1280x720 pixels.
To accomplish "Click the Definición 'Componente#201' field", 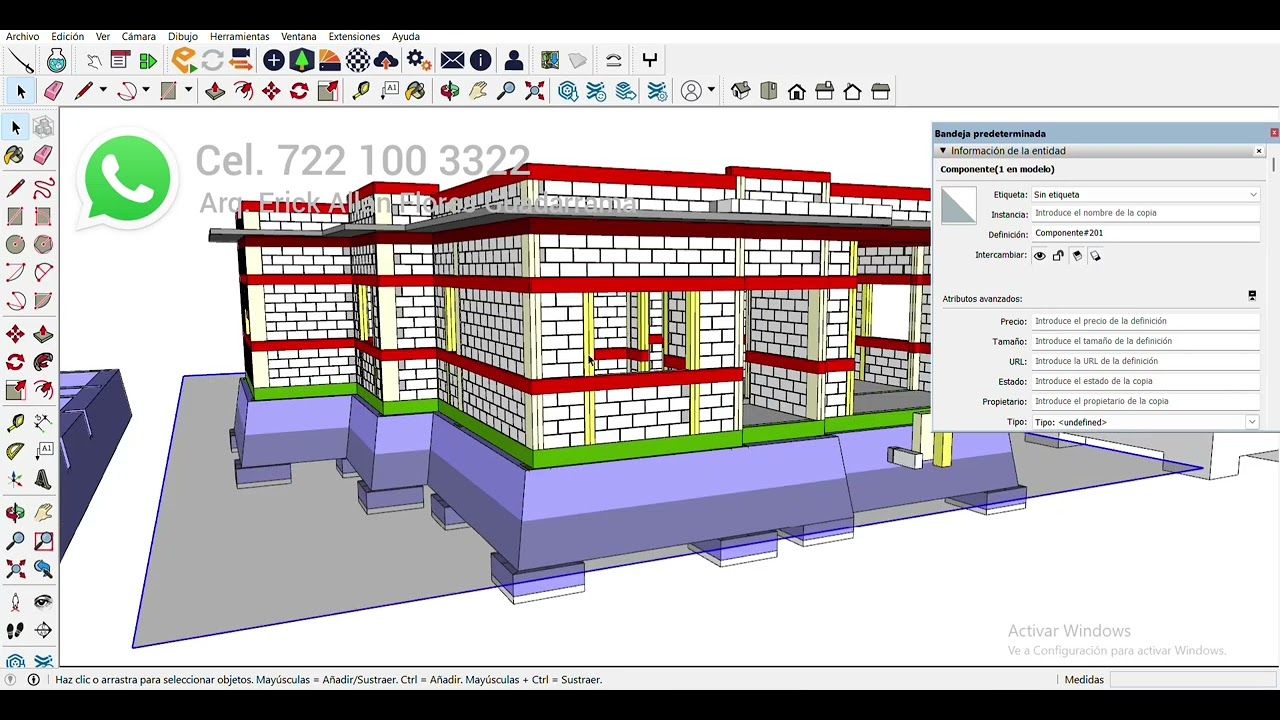I will [1145, 233].
